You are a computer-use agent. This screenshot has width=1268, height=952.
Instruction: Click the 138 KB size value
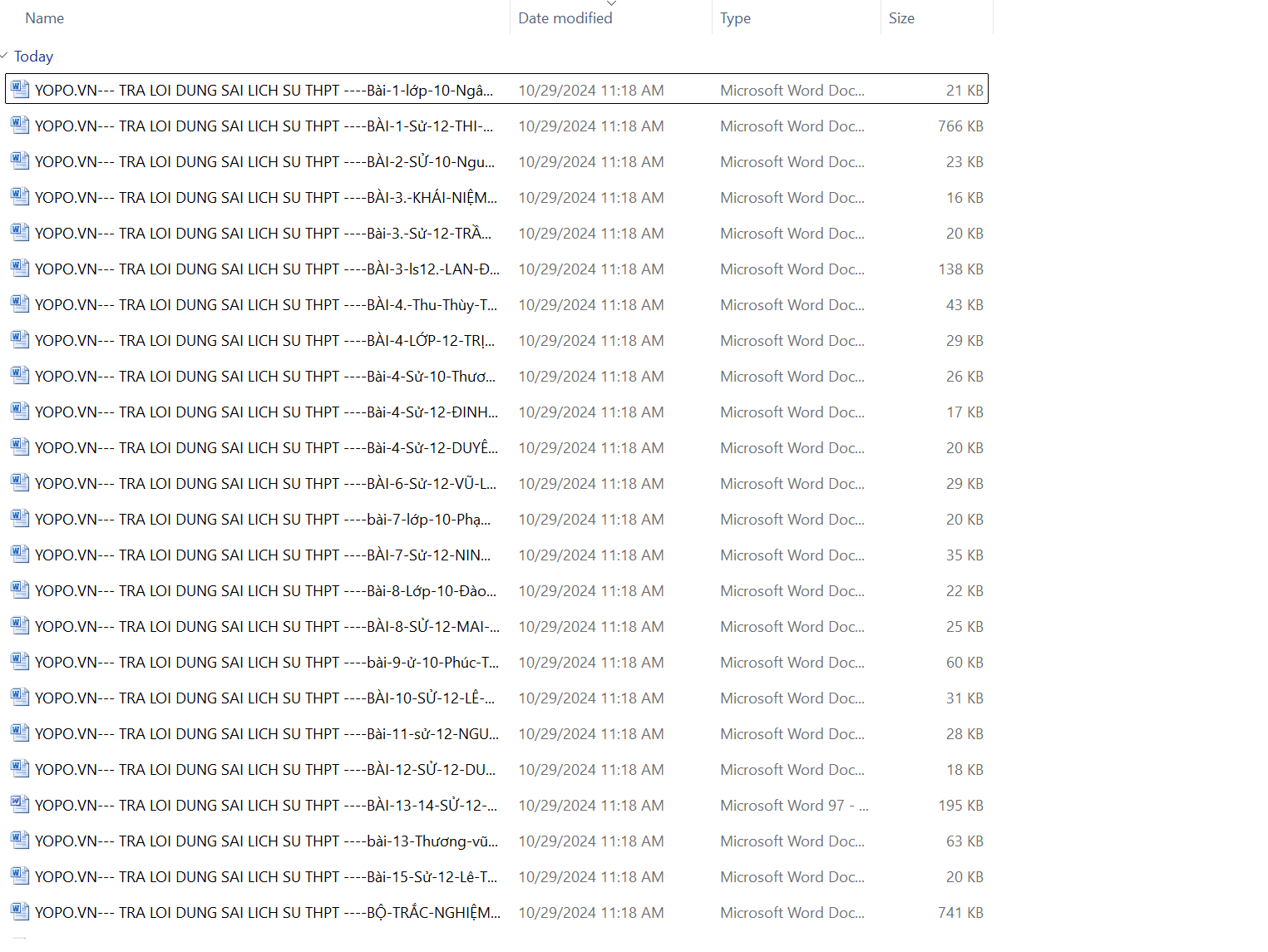[x=960, y=269]
